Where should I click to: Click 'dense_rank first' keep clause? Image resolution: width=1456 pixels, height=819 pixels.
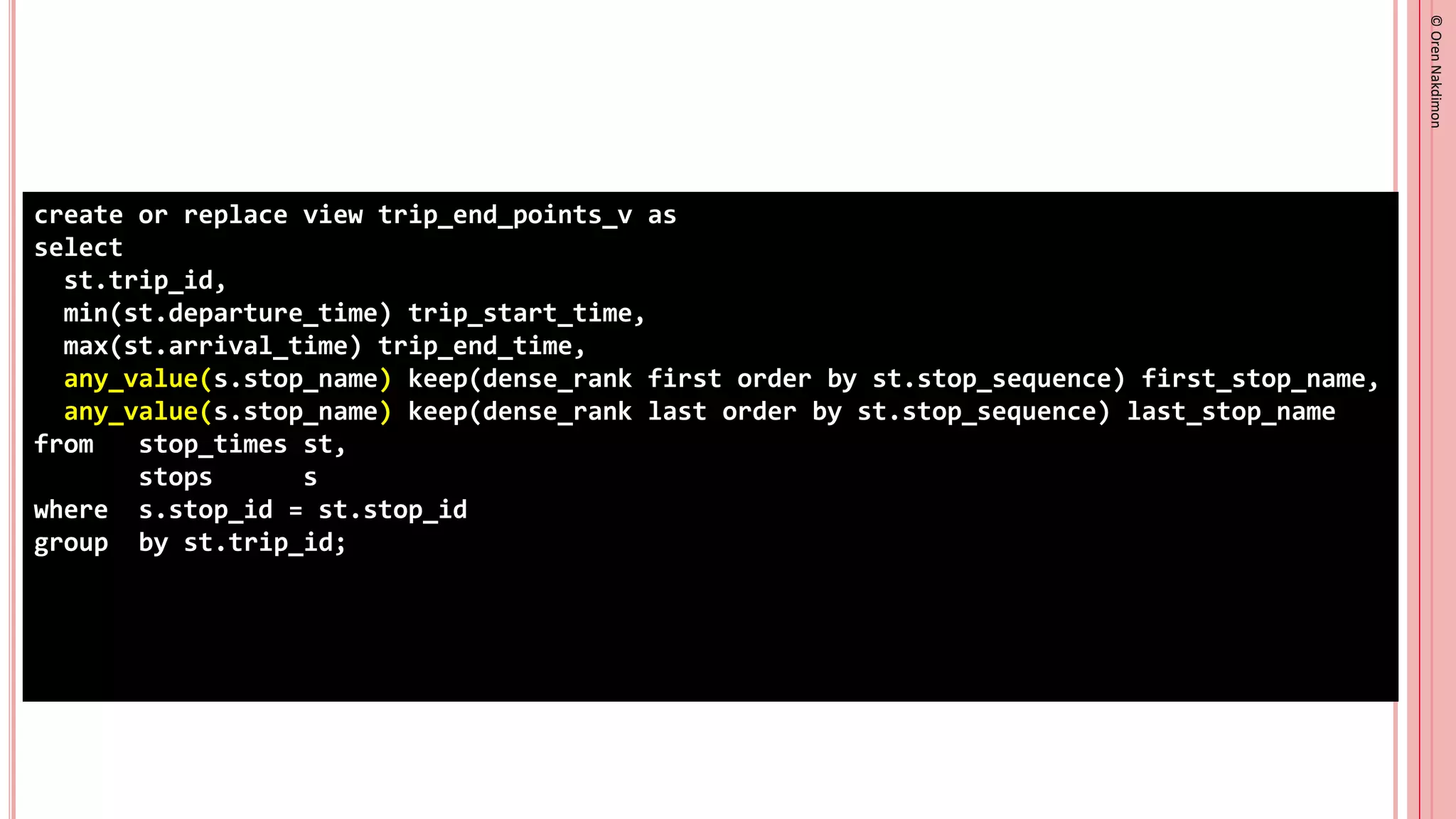coord(601,379)
